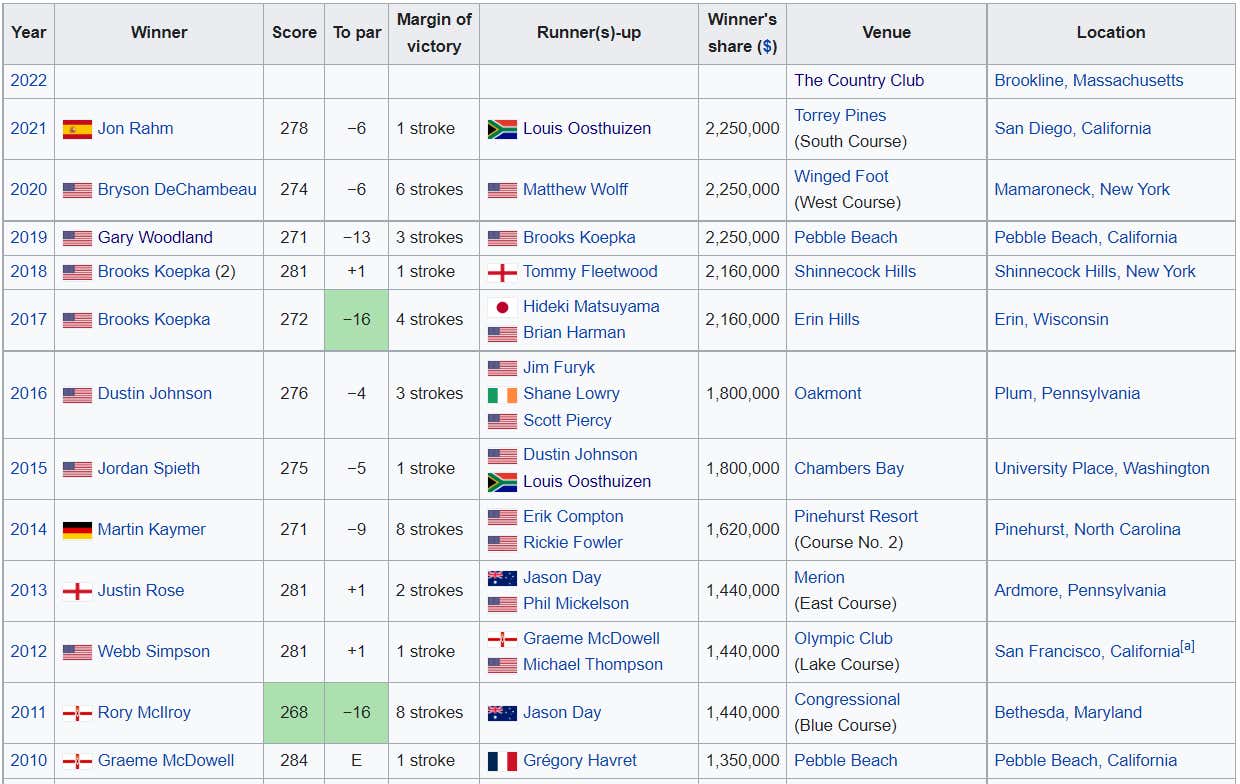The width and height of the screenshot is (1240, 784).
Task: Open footnote [a] after San Francisco, California
Action: pos(1187,646)
